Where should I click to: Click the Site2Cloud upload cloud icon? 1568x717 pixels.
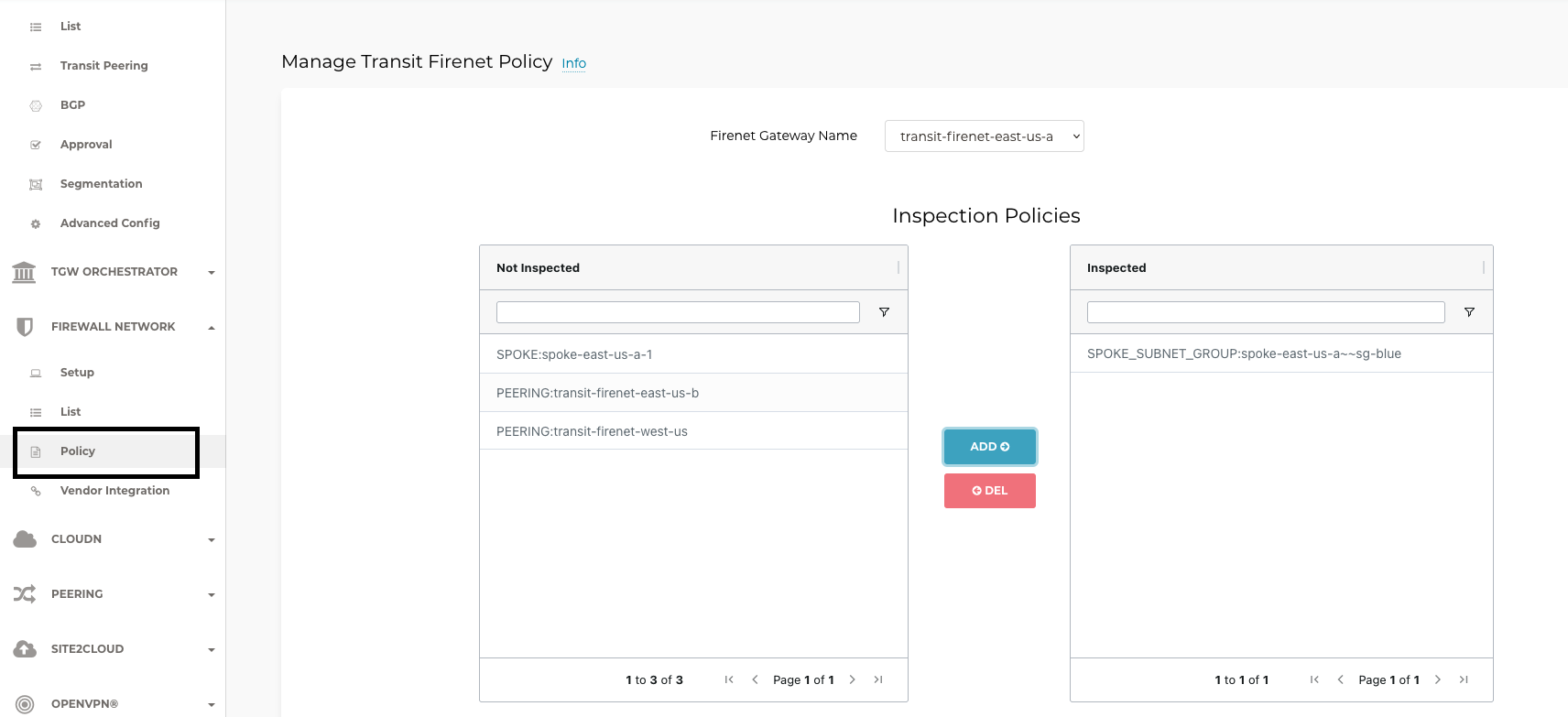click(25, 649)
